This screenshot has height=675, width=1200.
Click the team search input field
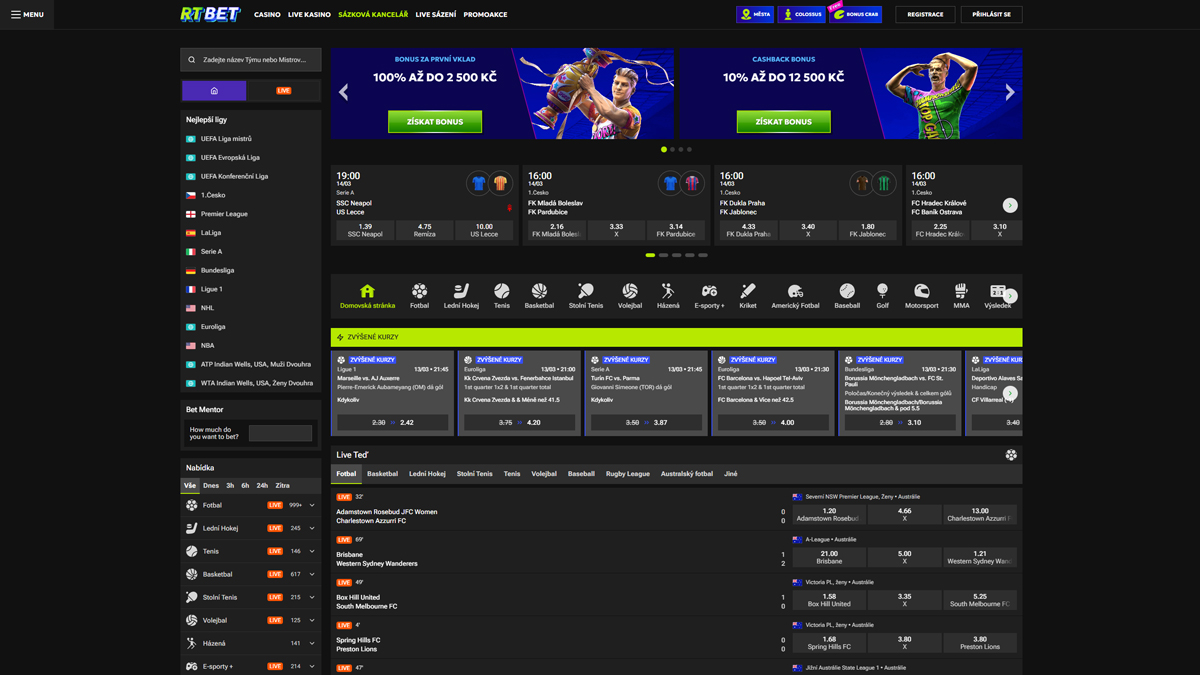click(x=258, y=60)
